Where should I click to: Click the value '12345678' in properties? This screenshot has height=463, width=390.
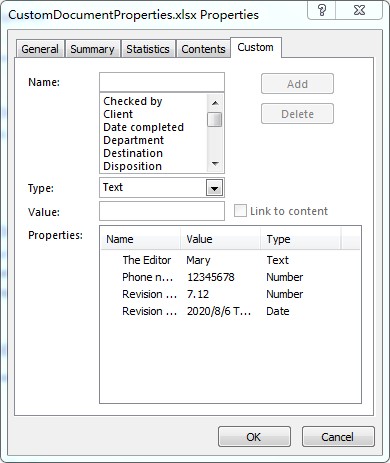click(x=211, y=277)
